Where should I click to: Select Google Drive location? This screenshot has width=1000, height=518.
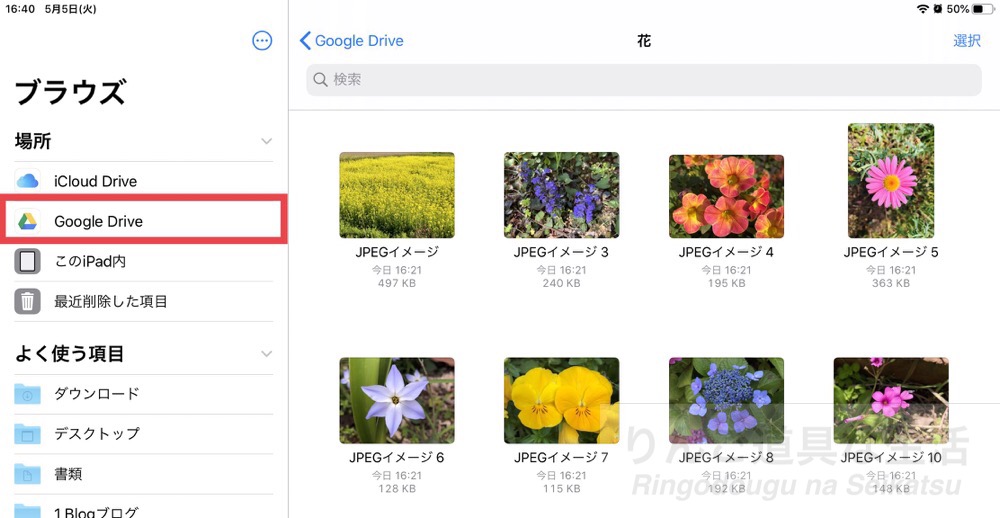[x=143, y=221]
